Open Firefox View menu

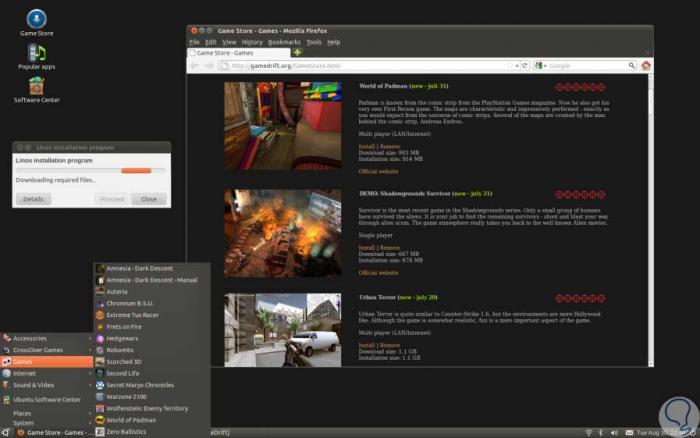[x=229, y=42]
